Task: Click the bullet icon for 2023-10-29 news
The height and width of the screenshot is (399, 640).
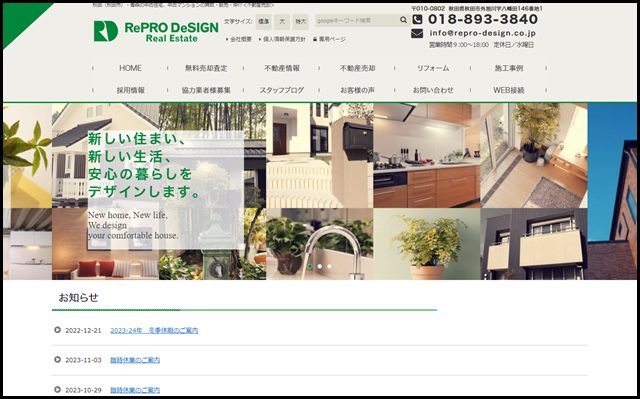Action: click(x=58, y=389)
